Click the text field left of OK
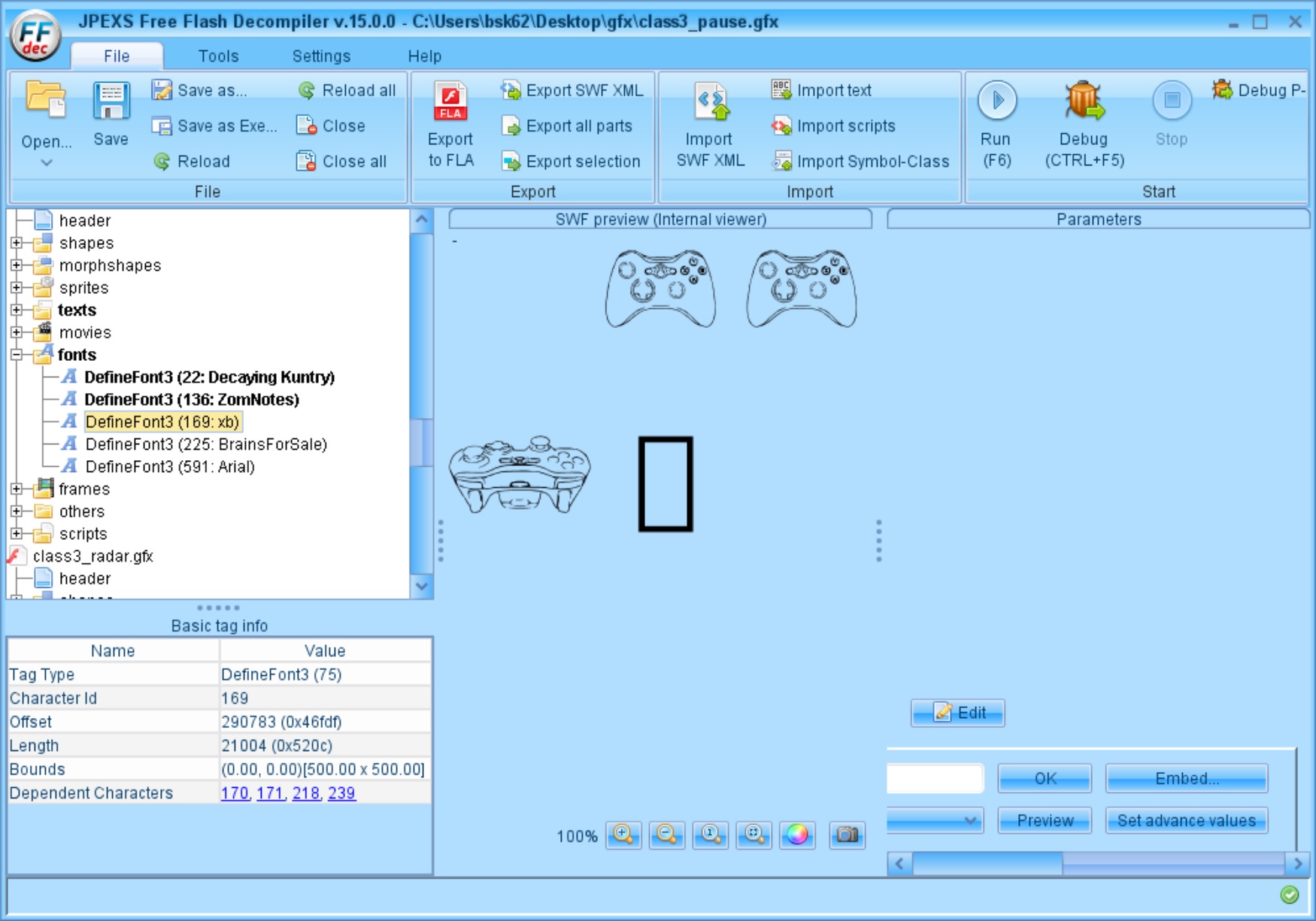1316x921 pixels. coord(935,778)
